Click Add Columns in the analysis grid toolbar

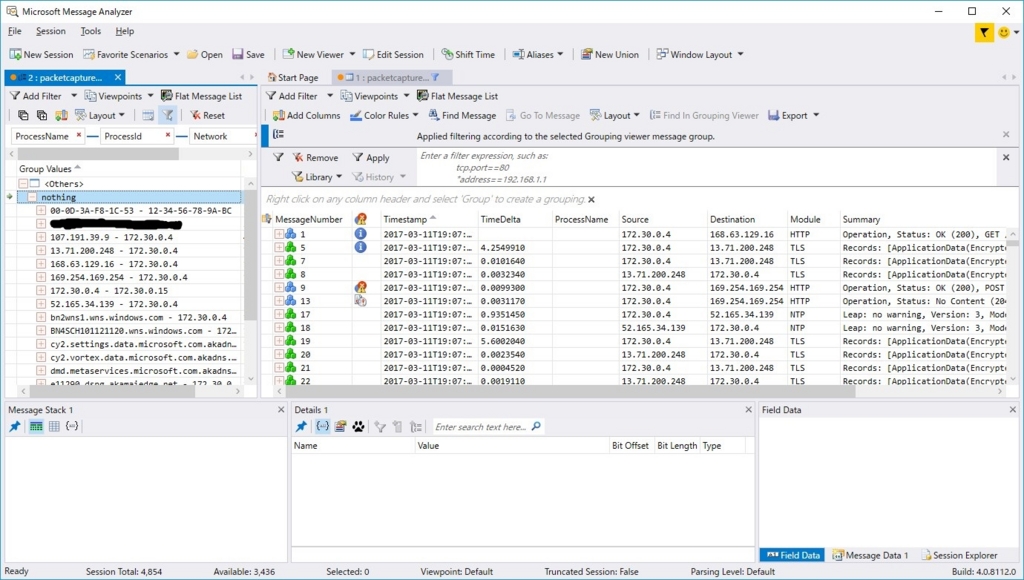306,115
